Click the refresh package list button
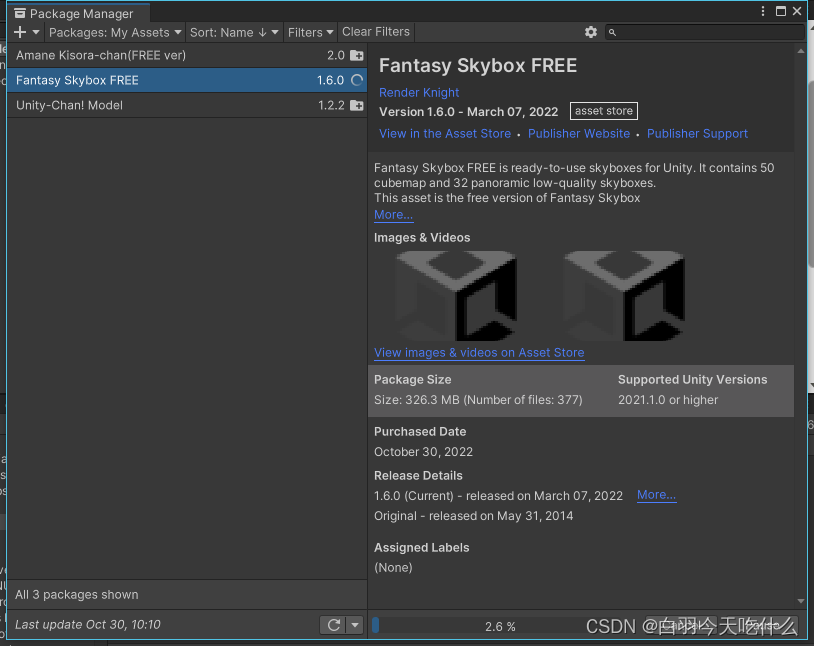 tap(333, 625)
